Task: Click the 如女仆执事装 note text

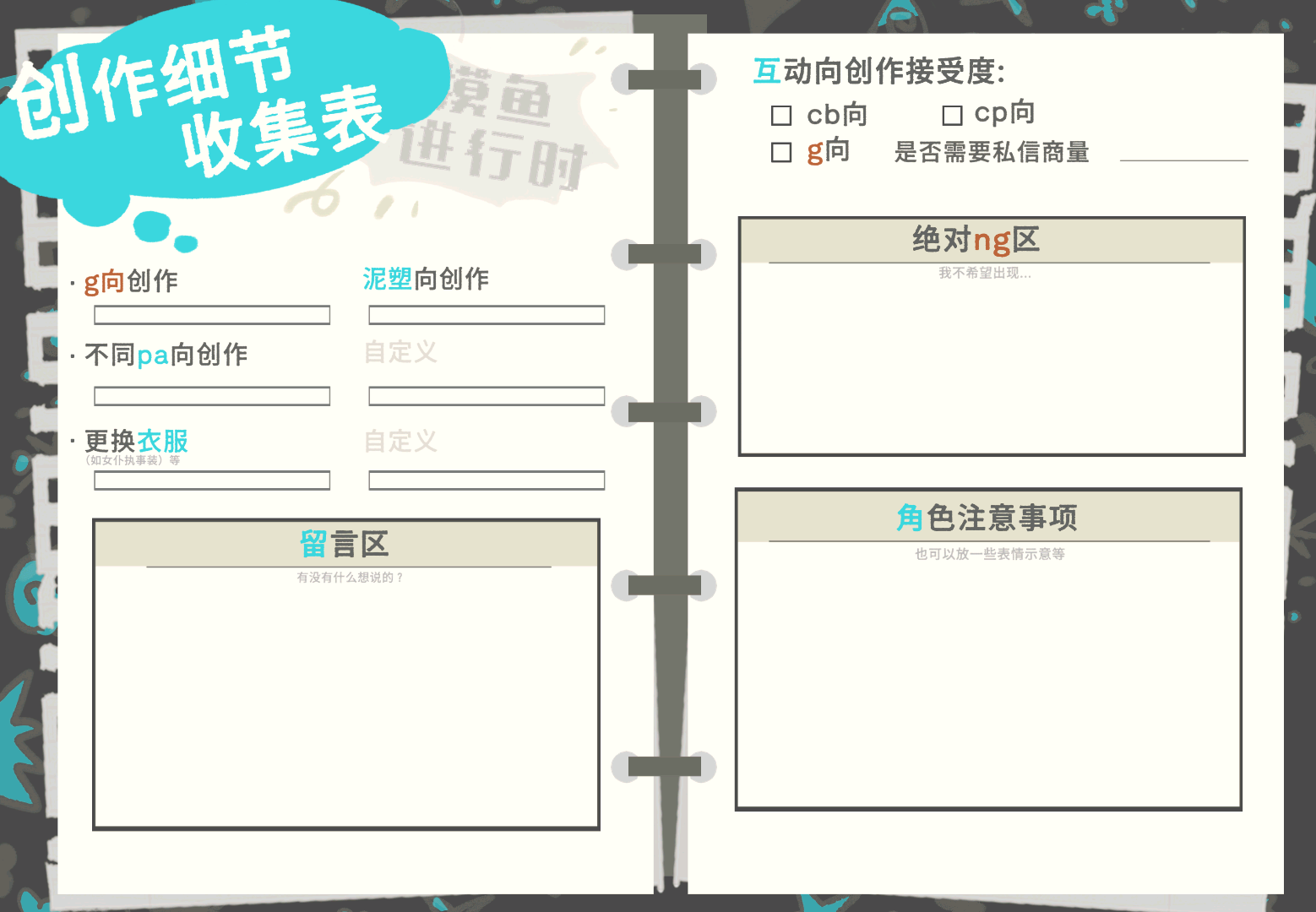Action: point(133,460)
